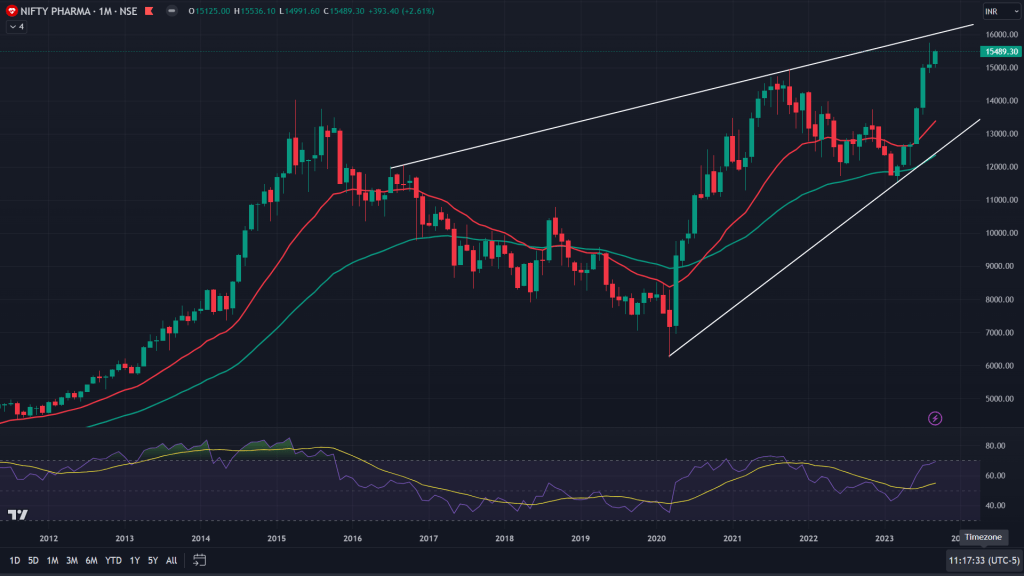Open the Go to date calendar icon
The width and height of the screenshot is (1024, 576).
(200, 560)
